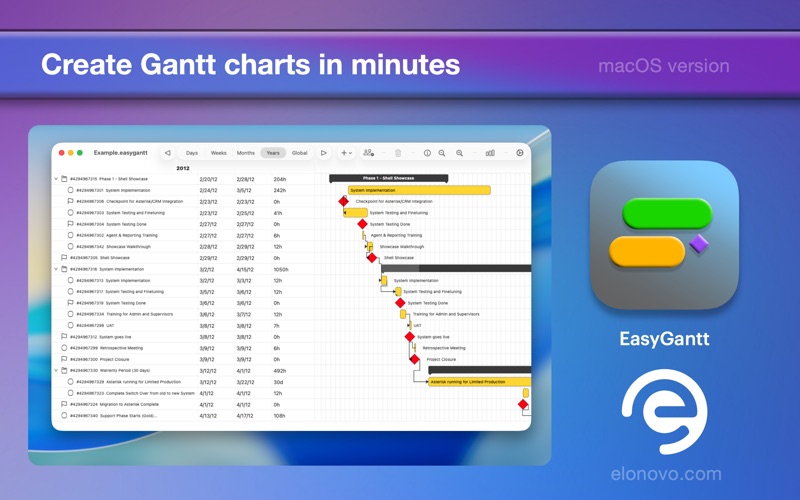Click duration 492h of Warranty Period
The height and width of the screenshot is (500, 800).
(280, 371)
